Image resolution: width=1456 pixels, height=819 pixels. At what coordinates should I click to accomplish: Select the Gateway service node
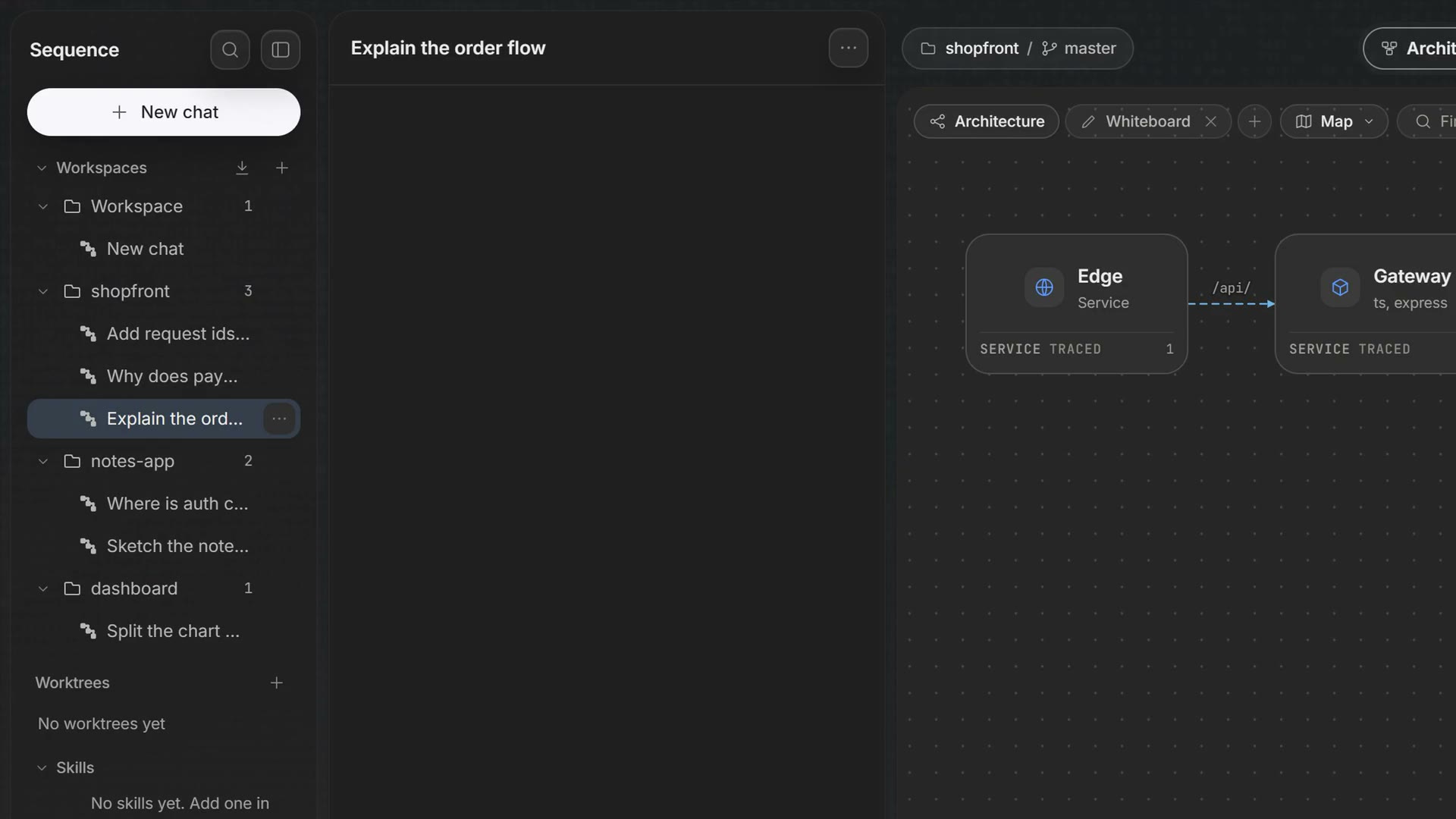(1366, 303)
